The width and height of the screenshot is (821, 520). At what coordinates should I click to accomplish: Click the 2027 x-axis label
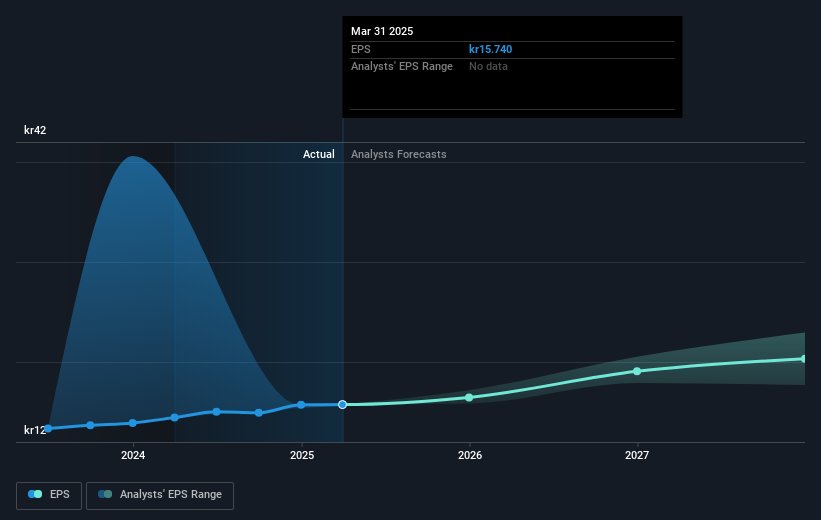637,455
